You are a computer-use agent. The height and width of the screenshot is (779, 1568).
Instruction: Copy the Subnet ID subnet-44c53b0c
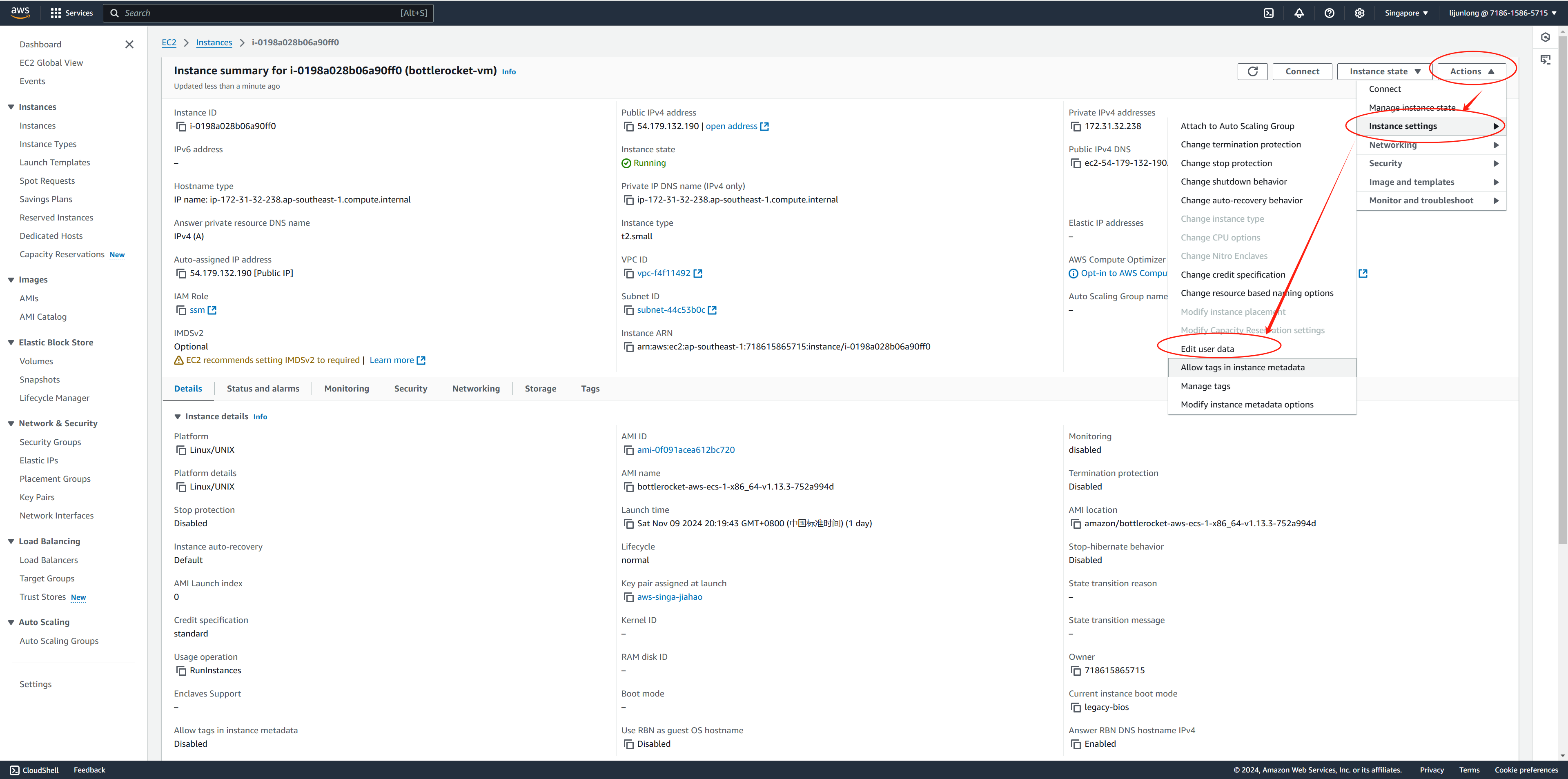pyautogui.click(x=628, y=310)
